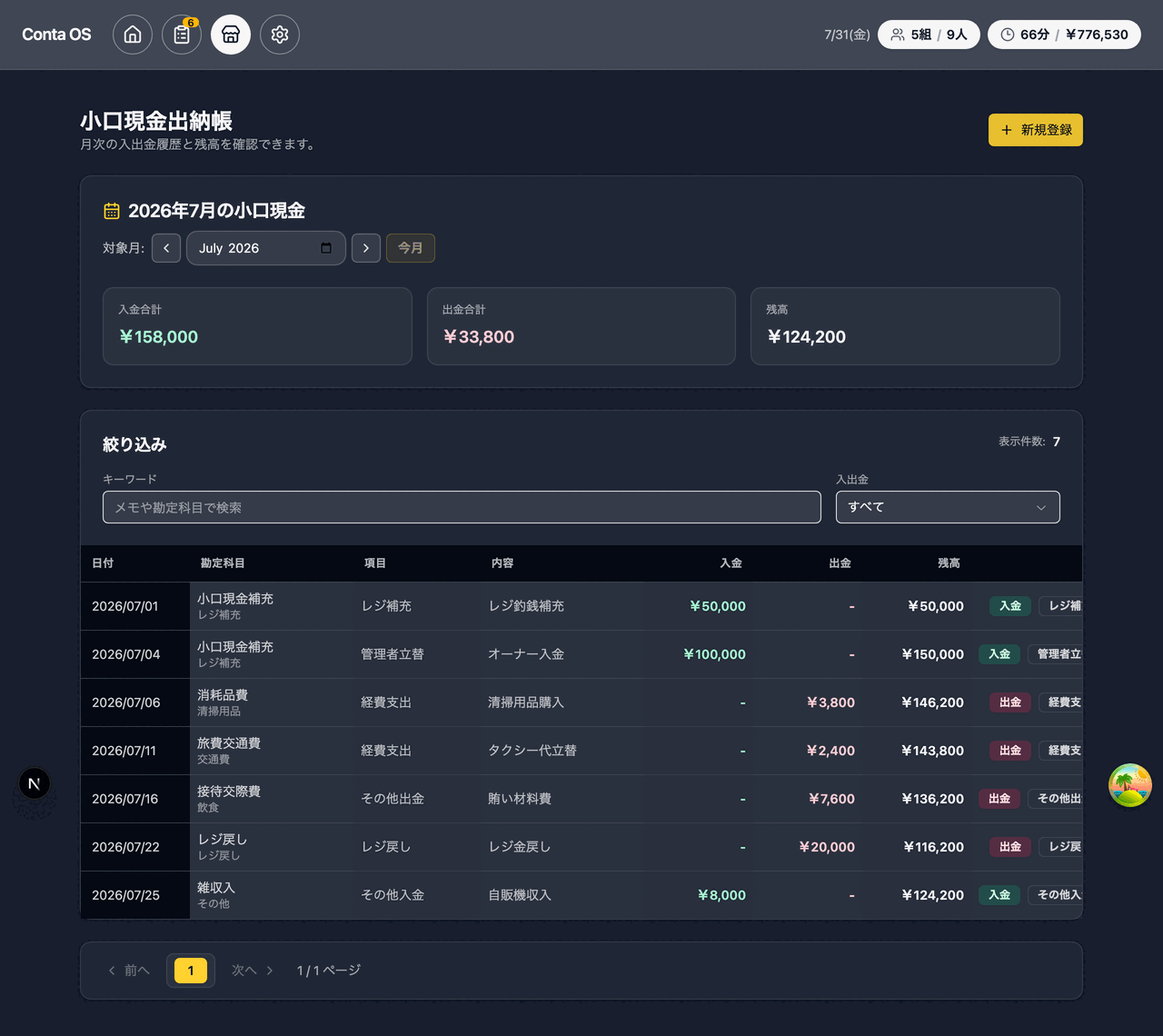Click the 出金 badge in the 2026/07/06 row
The image size is (1163, 1036).
click(1010, 702)
